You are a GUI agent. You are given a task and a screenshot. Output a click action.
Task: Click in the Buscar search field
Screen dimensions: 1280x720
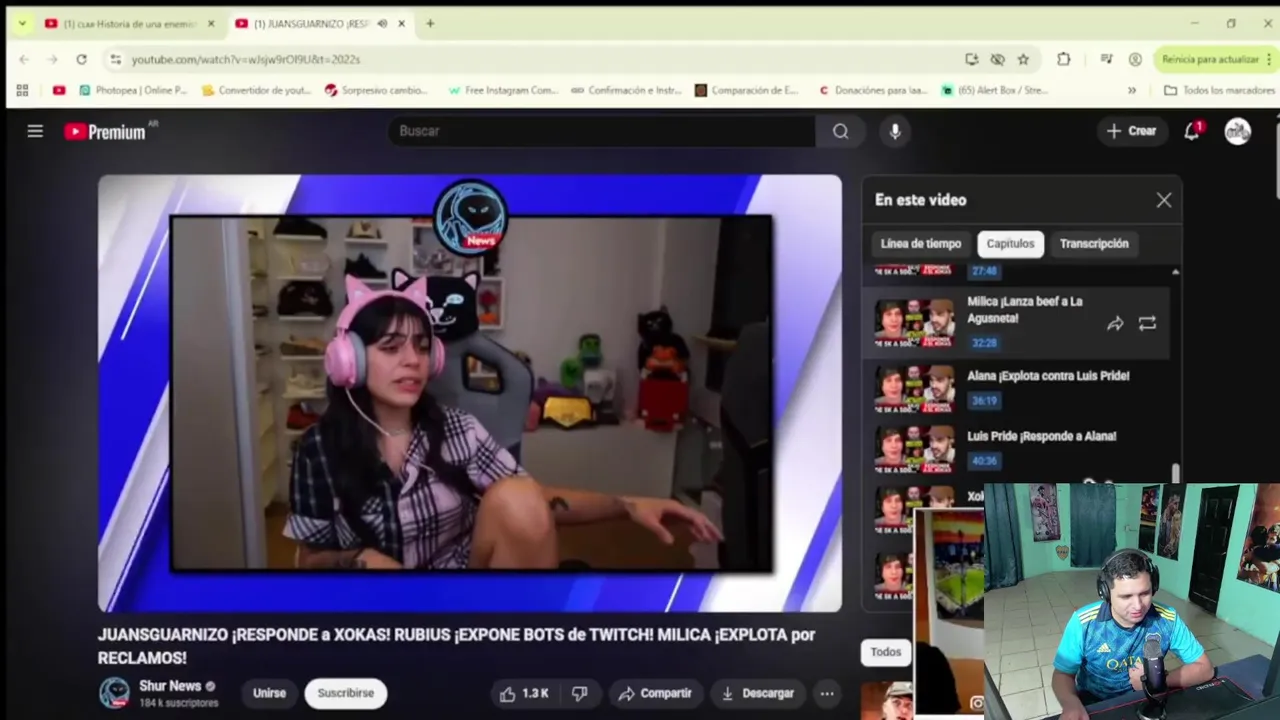coord(602,131)
